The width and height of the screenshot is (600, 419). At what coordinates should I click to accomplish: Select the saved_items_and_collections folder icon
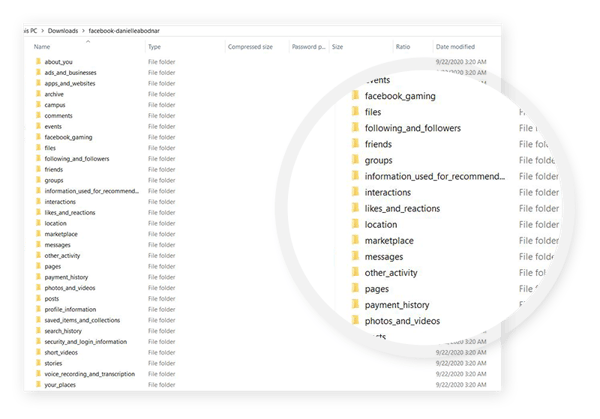[x=38, y=320]
